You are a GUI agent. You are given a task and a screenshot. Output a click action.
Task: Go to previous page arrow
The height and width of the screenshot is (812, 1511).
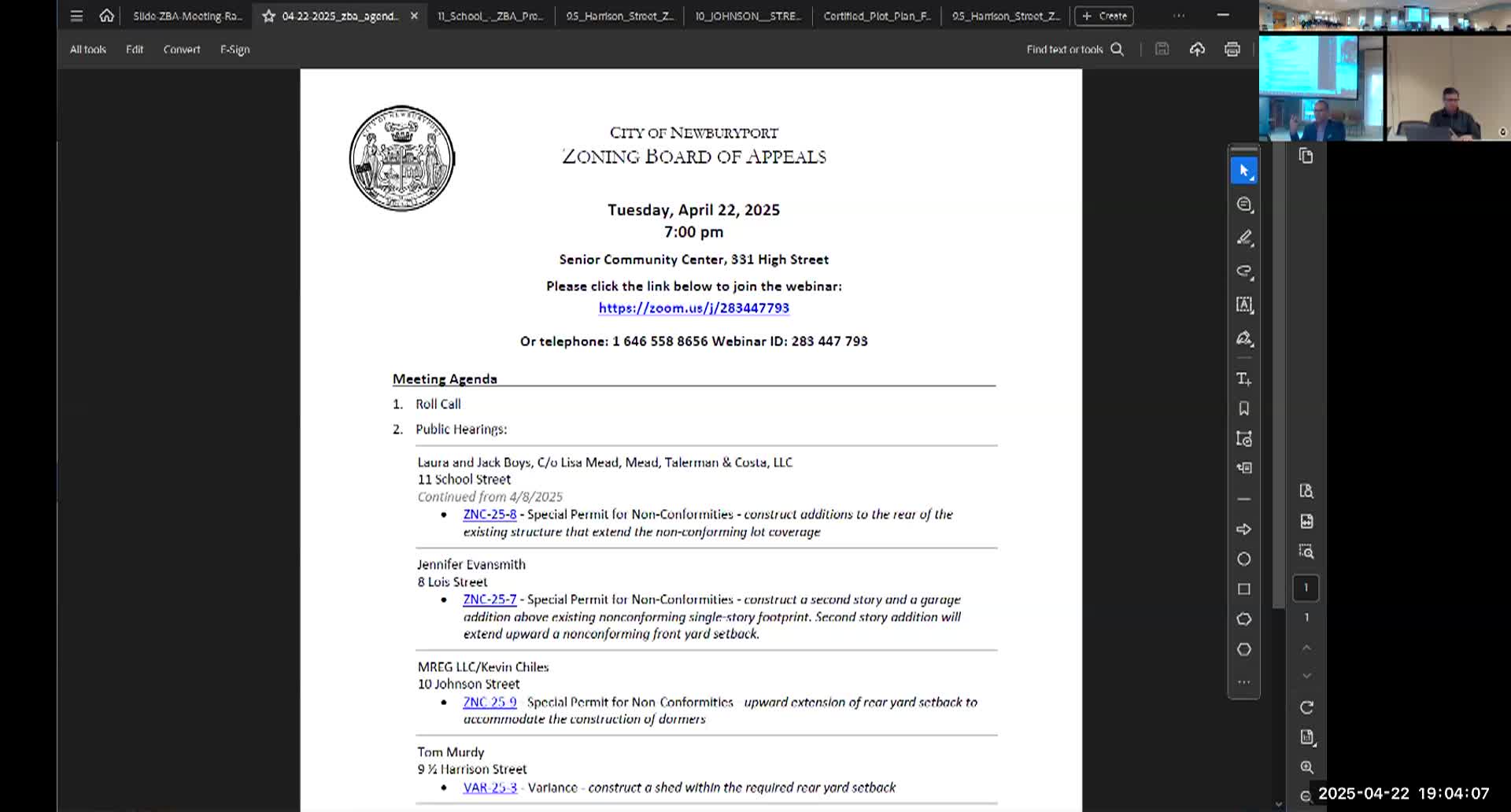(x=1306, y=648)
